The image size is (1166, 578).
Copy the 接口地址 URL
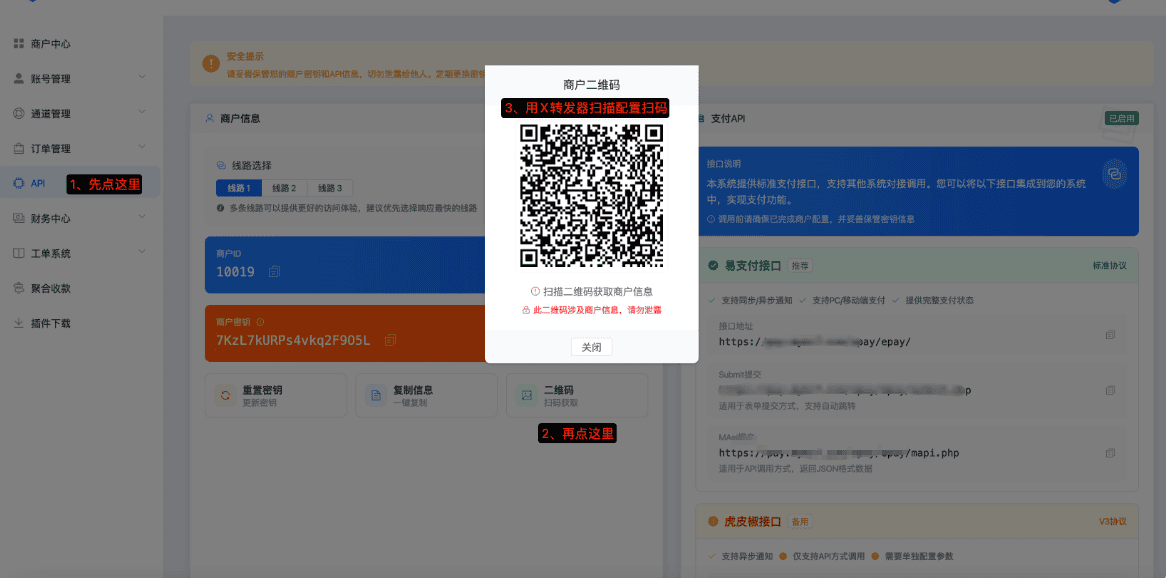[x=1110, y=335]
